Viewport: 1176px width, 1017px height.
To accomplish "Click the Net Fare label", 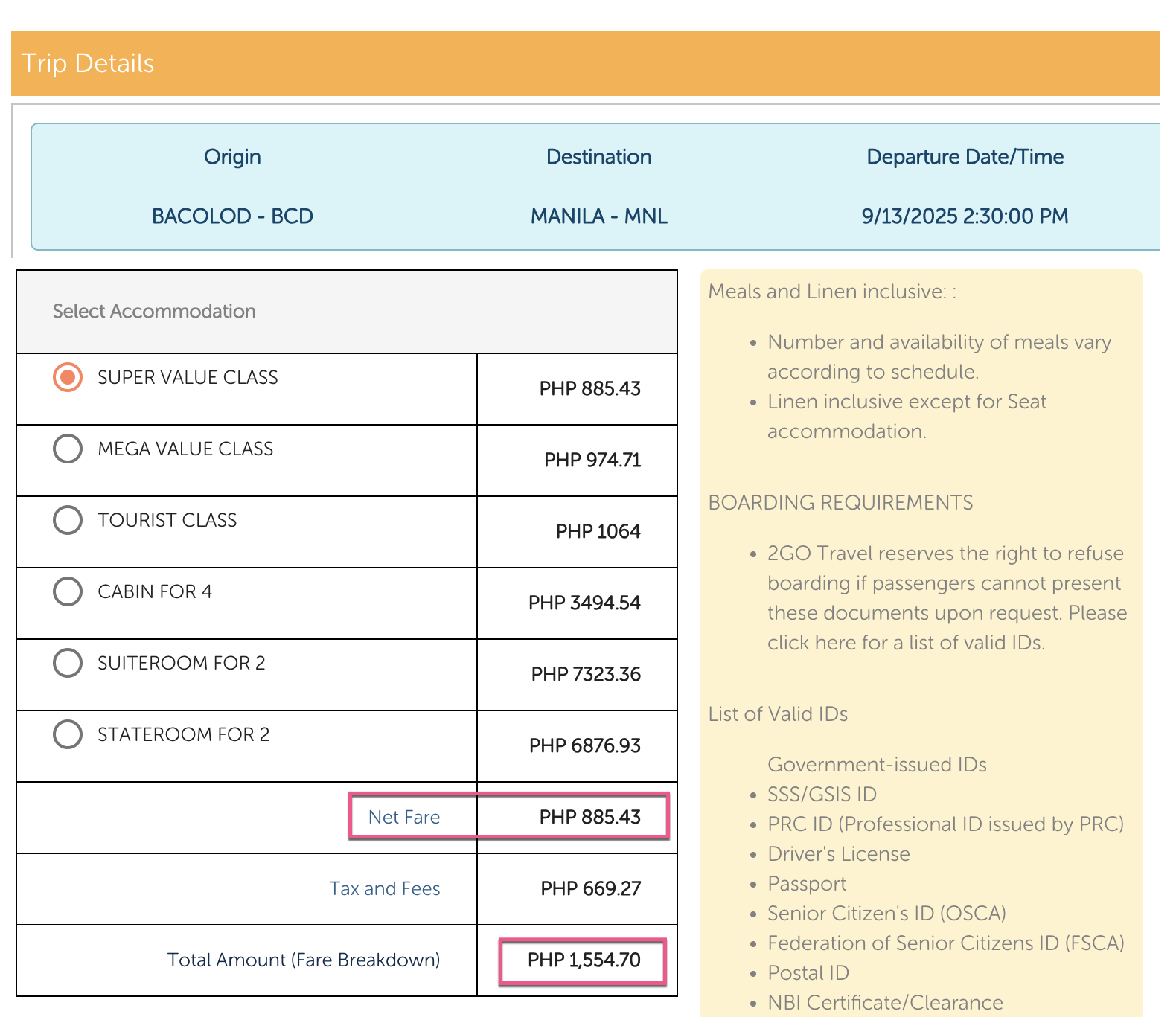I will click(404, 817).
